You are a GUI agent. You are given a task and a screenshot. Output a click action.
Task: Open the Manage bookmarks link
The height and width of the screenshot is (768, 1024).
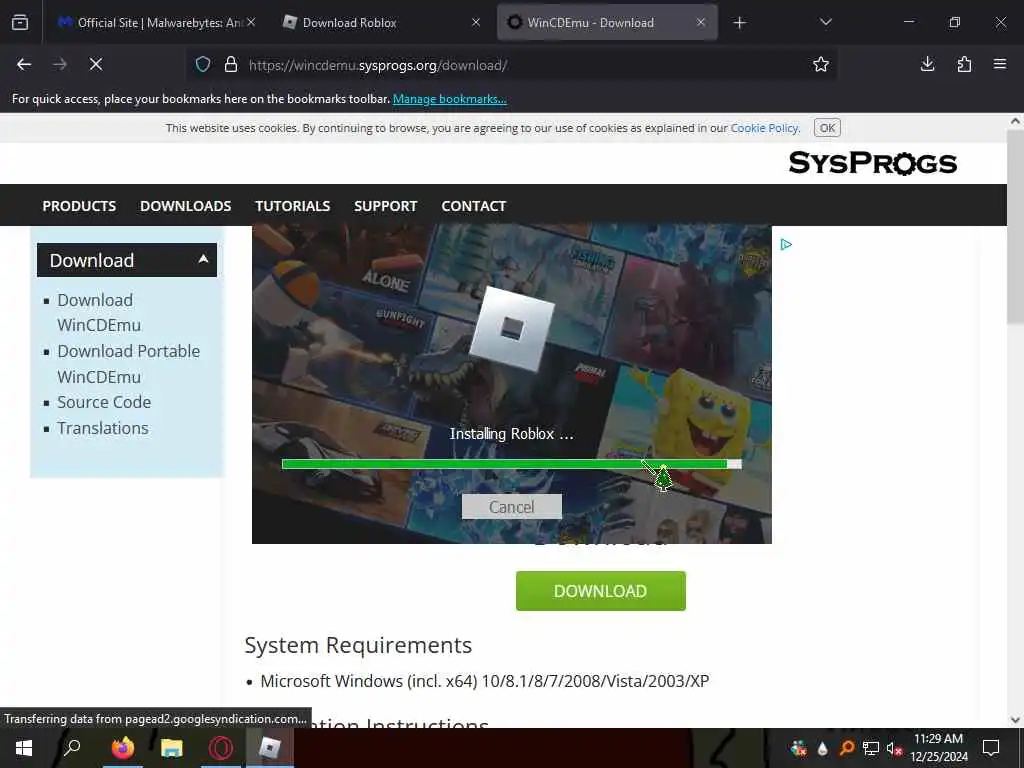click(449, 99)
